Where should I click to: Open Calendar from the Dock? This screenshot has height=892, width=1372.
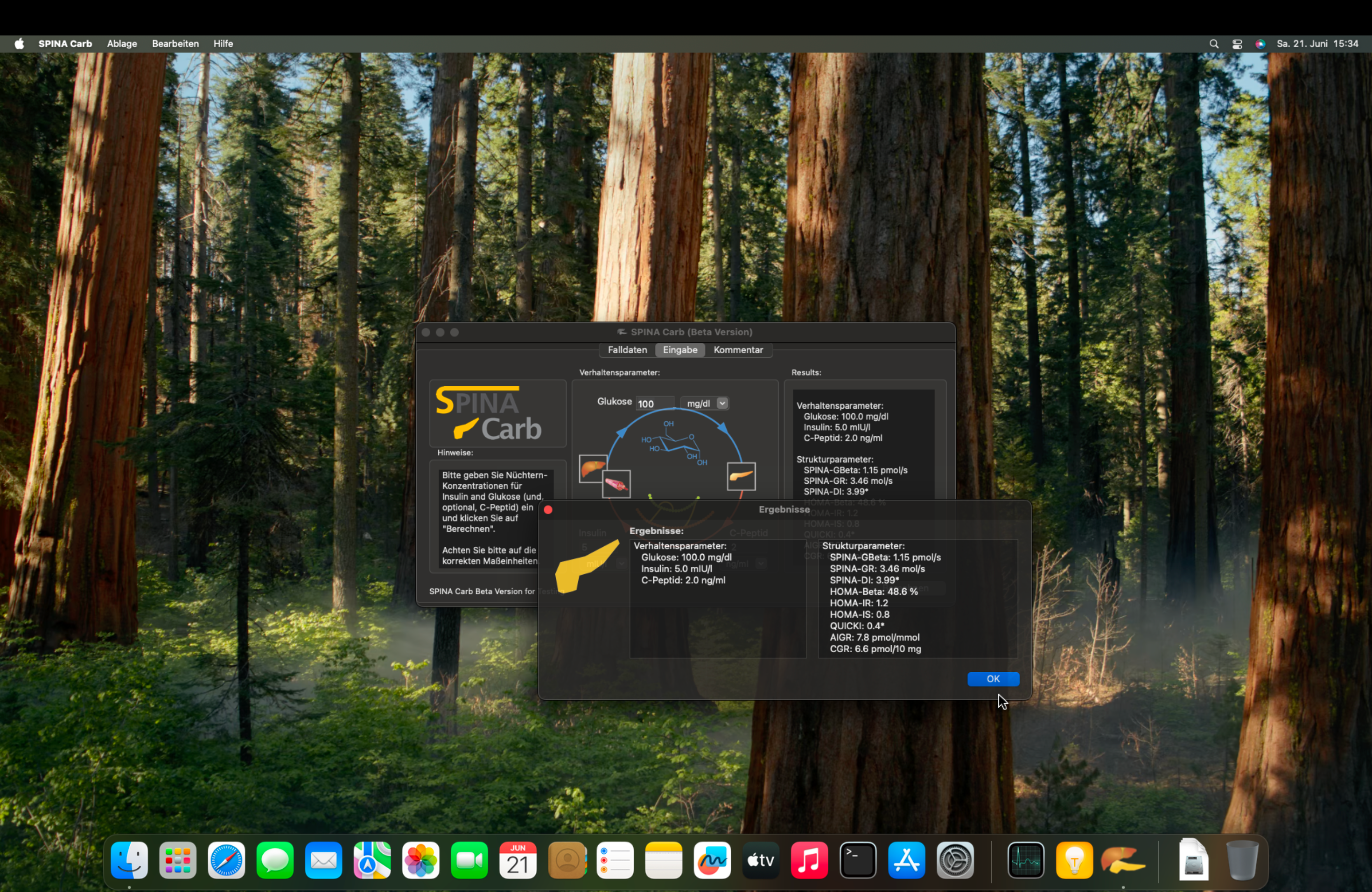click(x=518, y=860)
